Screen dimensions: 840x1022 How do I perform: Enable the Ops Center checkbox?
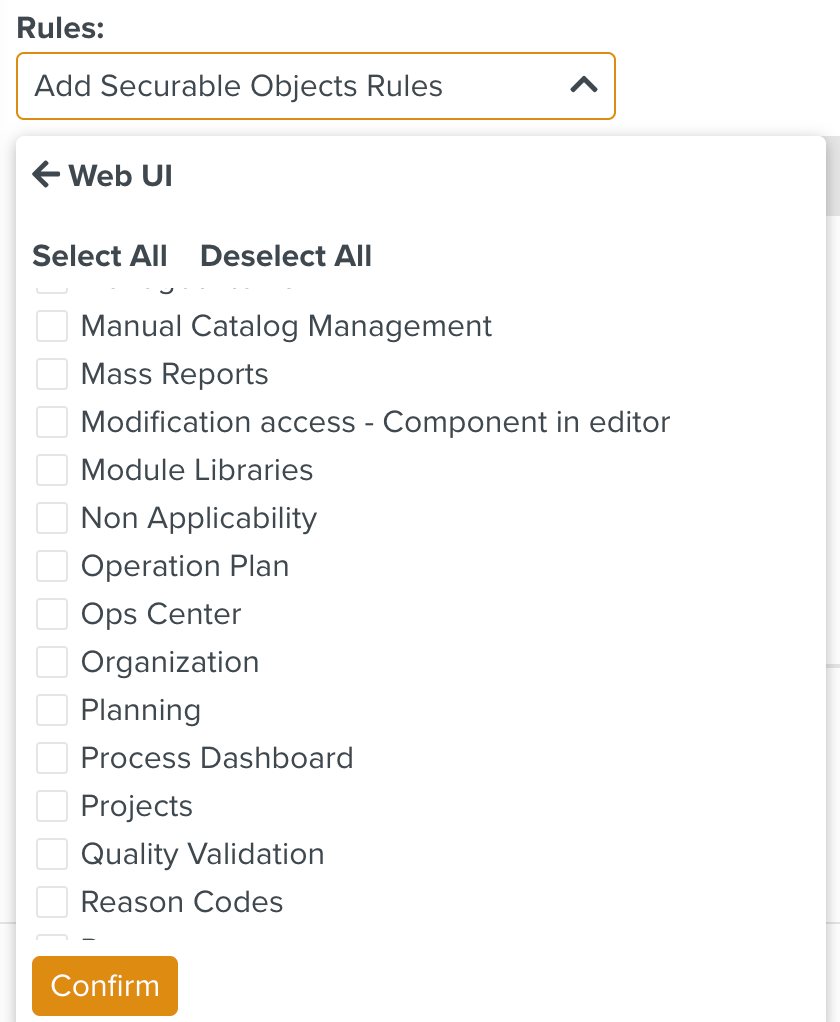52,614
